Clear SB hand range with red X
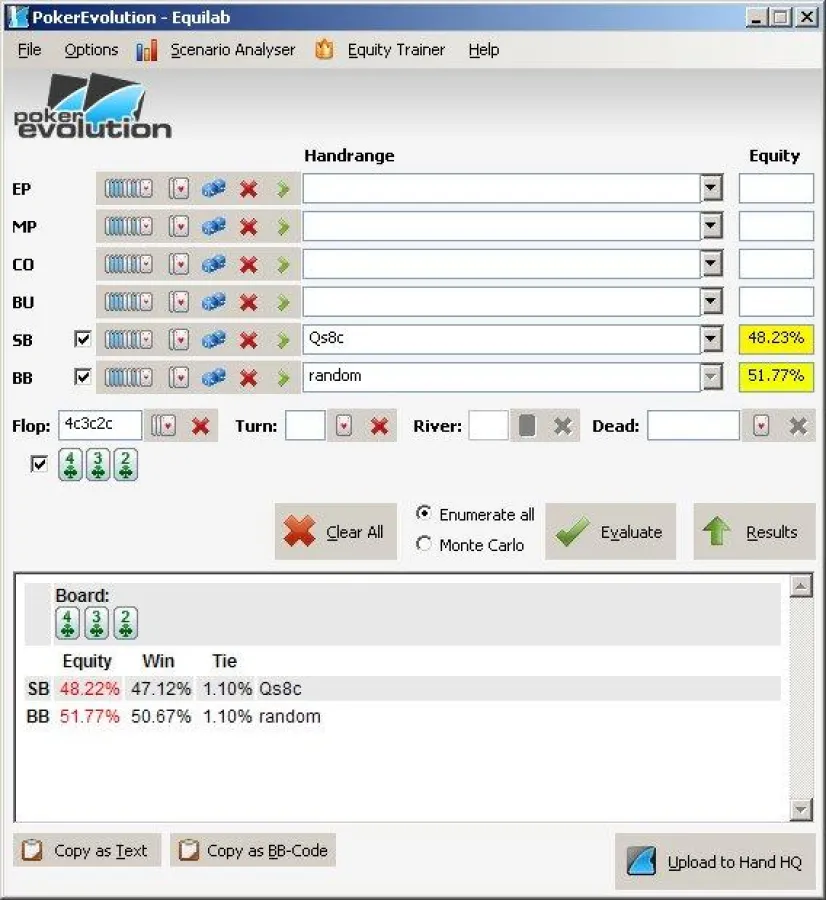The image size is (826, 900). [x=249, y=340]
